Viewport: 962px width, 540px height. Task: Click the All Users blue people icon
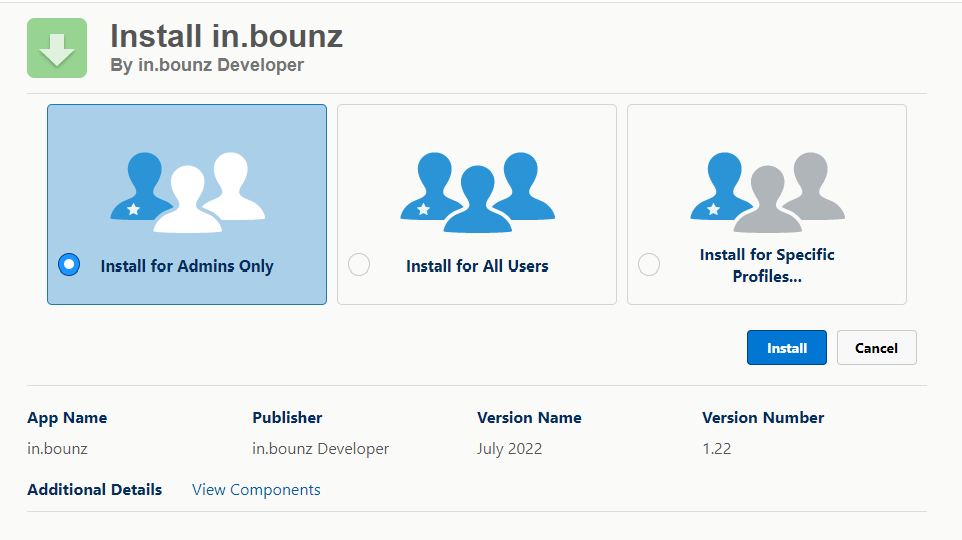[477, 192]
